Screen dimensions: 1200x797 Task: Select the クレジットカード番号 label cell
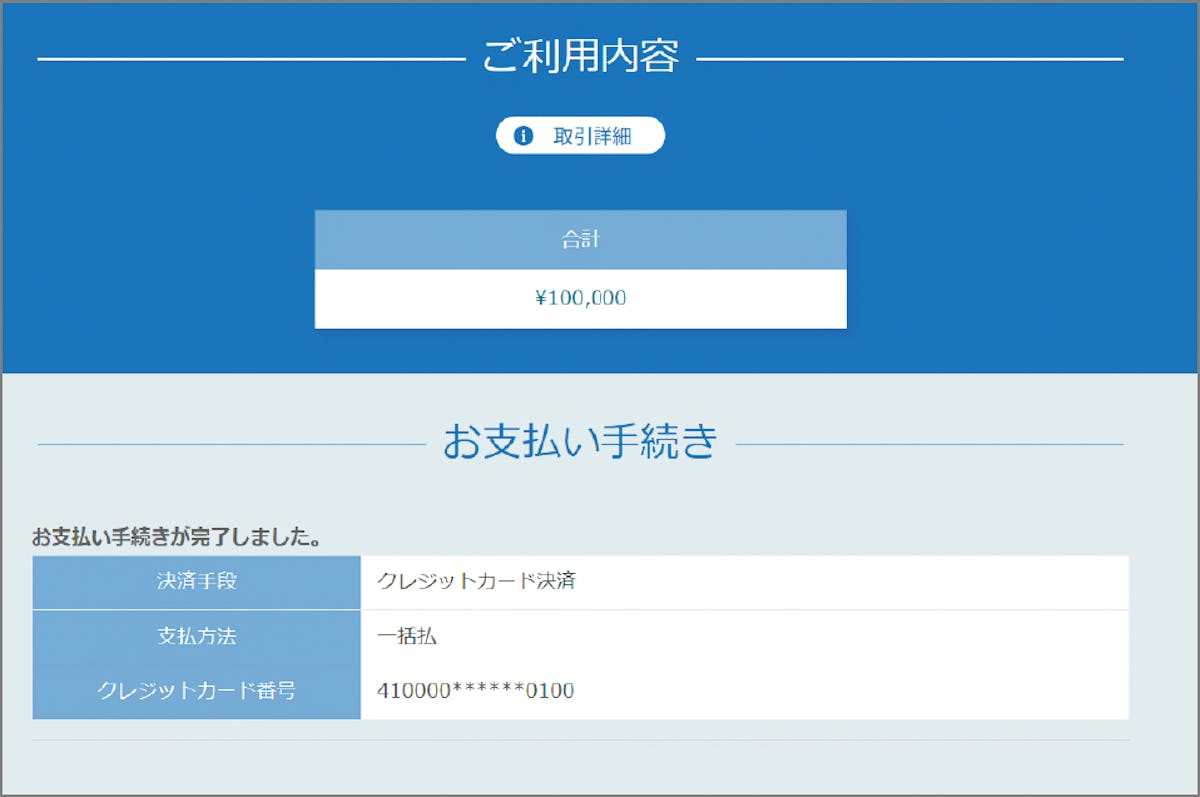point(196,690)
